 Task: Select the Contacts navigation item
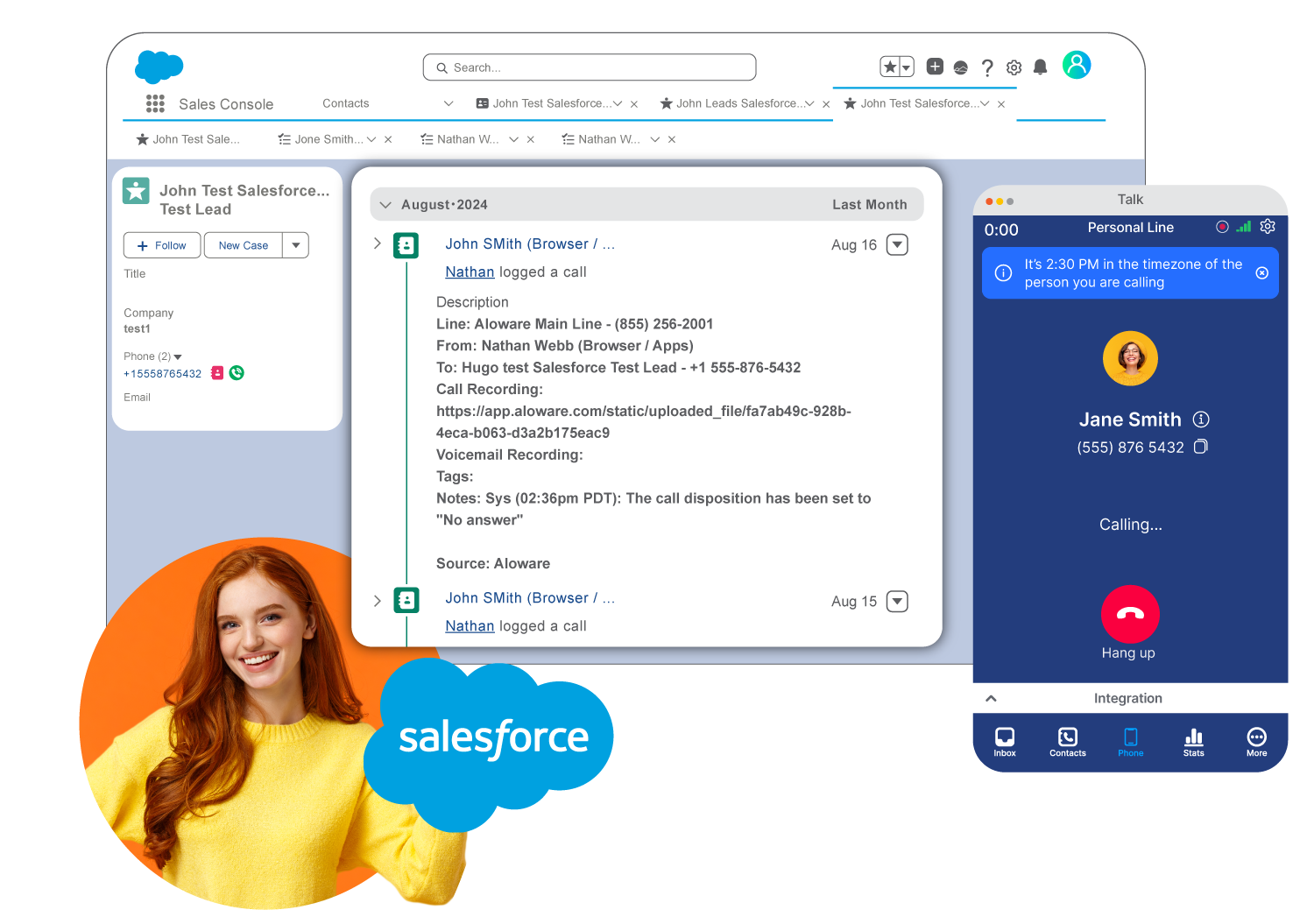(x=346, y=103)
